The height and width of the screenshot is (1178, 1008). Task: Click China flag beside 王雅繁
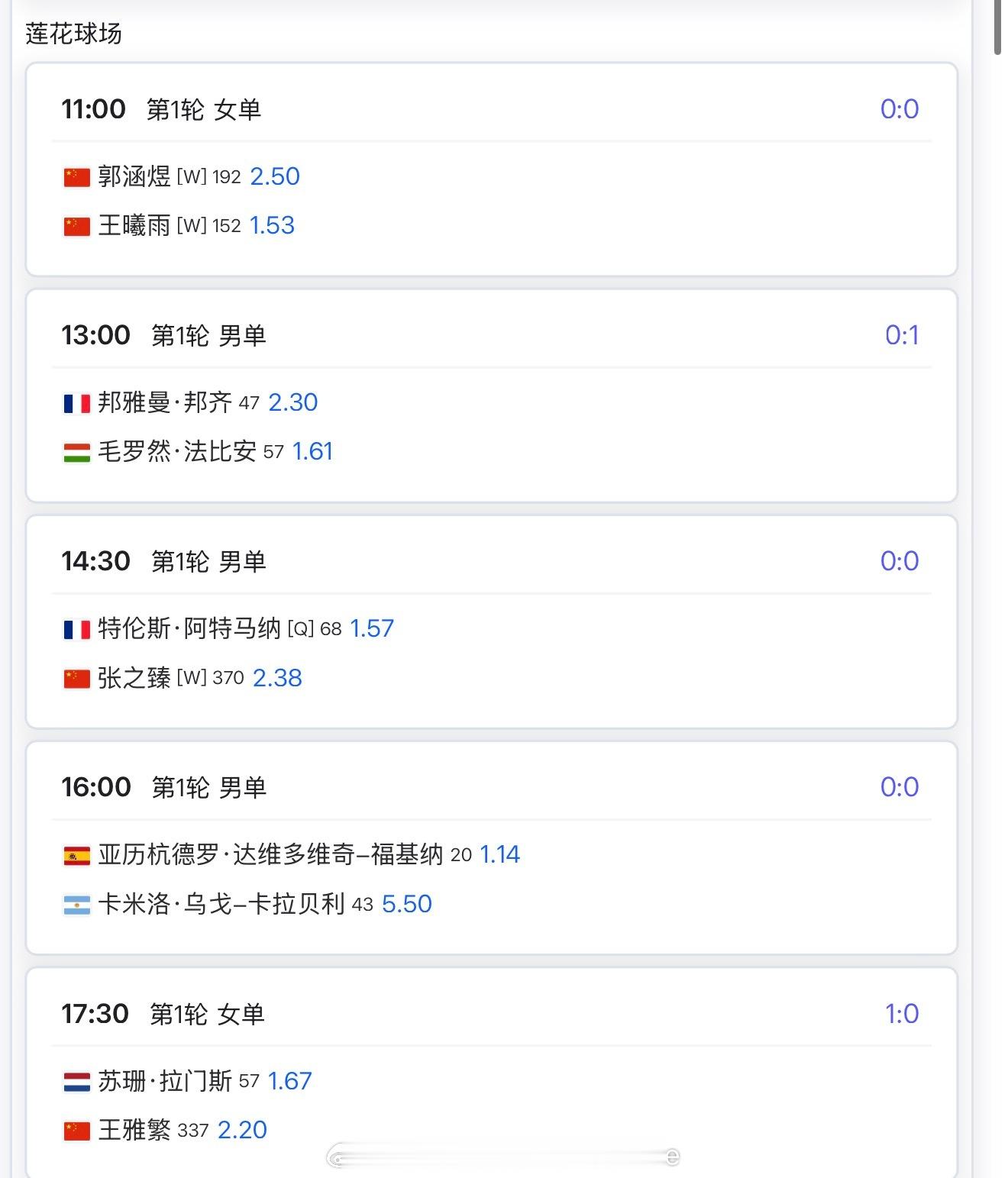click(x=76, y=1131)
